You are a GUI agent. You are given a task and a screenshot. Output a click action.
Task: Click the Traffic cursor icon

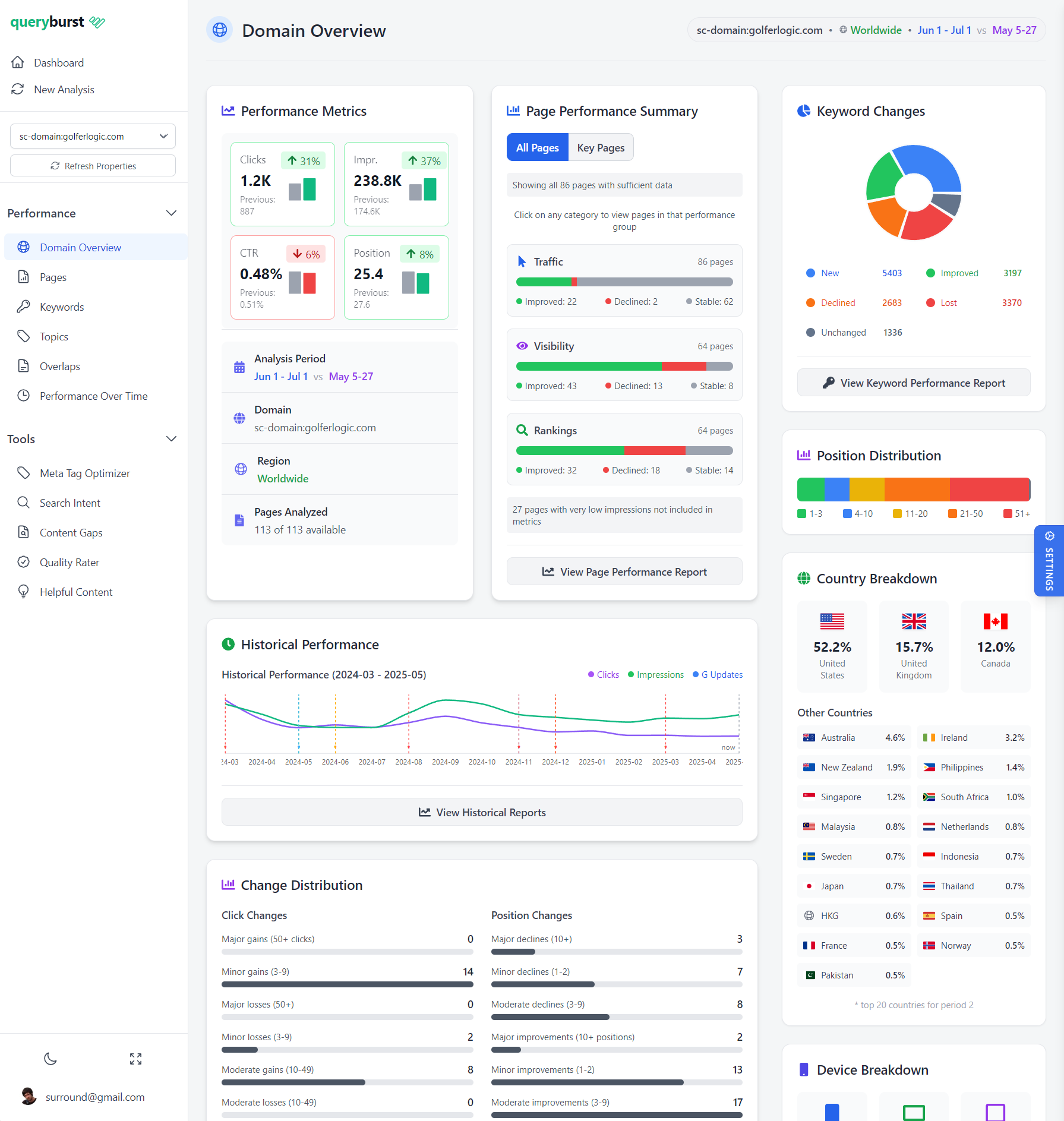point(522,261)
